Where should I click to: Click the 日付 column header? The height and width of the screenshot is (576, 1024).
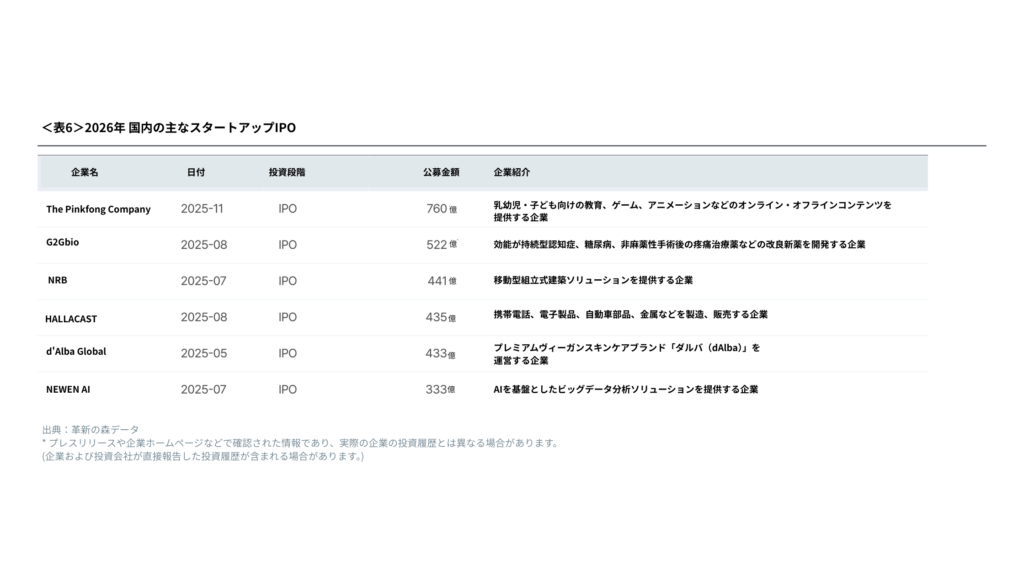click(x=196, y=173)
